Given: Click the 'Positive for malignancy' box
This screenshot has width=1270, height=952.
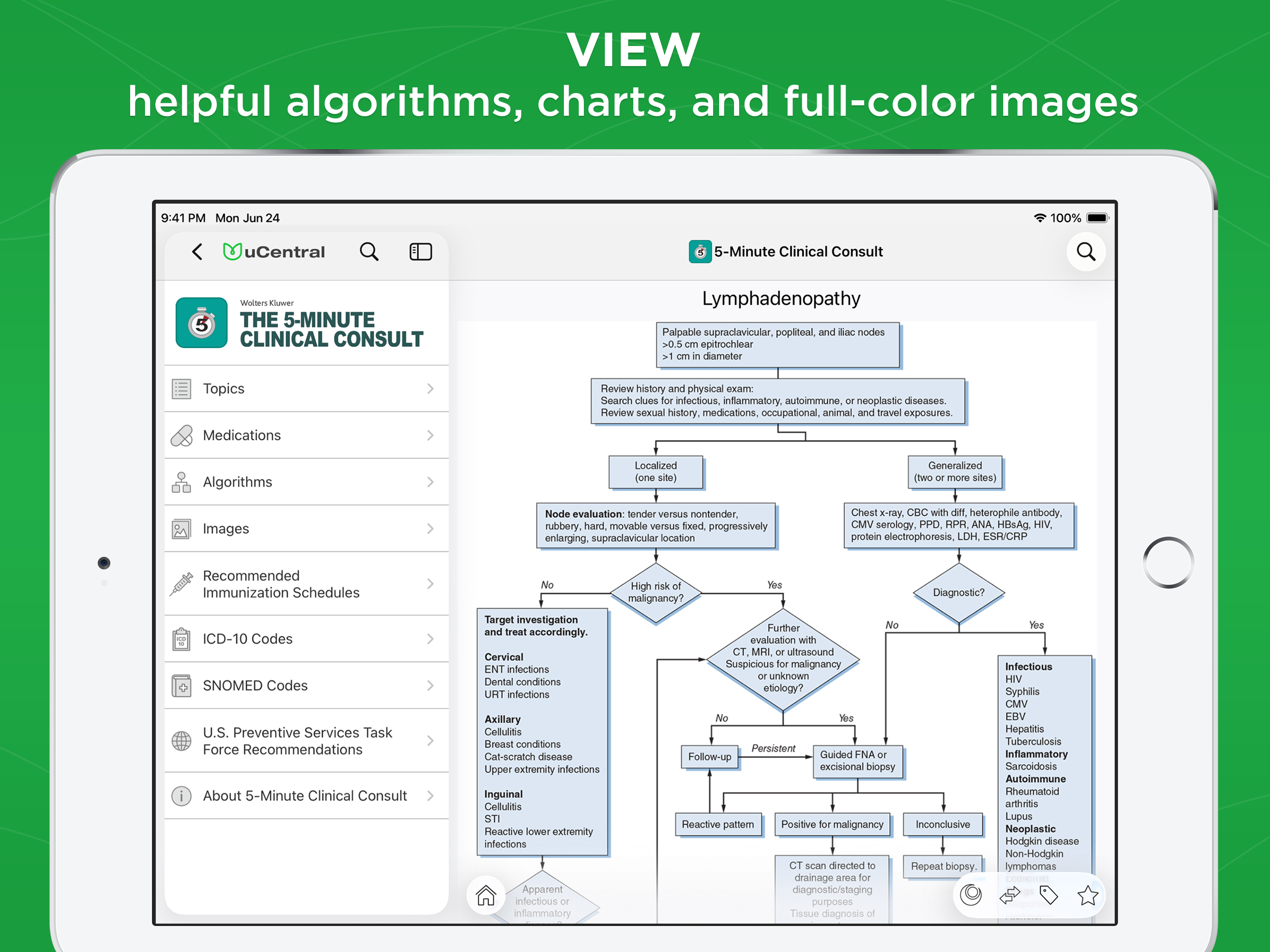Looking at the screenshot, I should click(833, 825).
